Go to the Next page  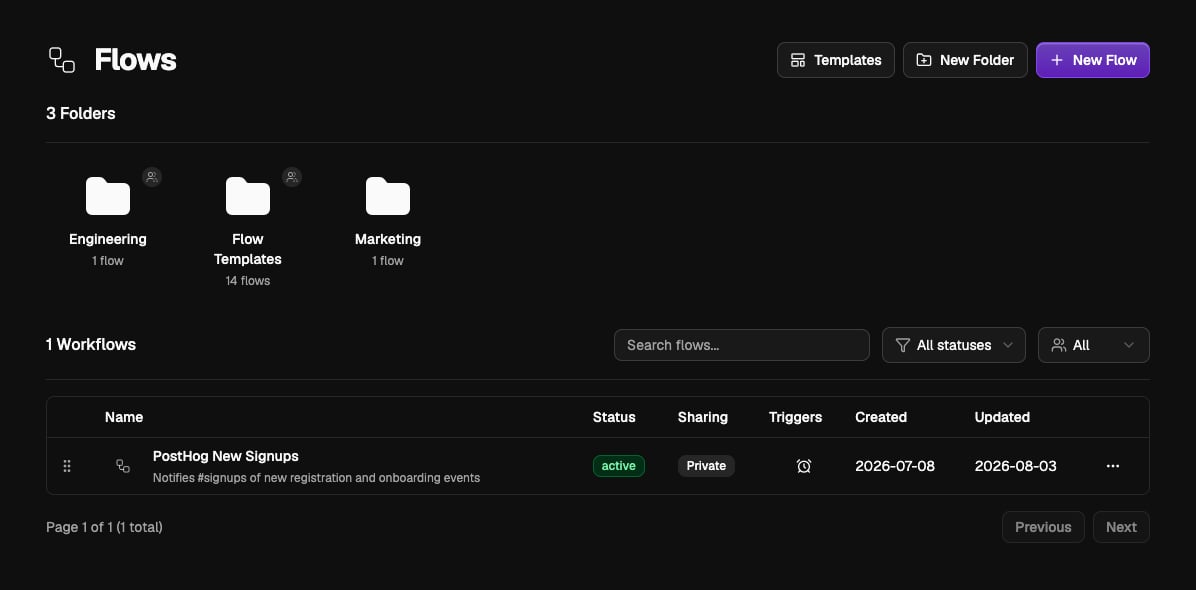[x=1120, y=527]
